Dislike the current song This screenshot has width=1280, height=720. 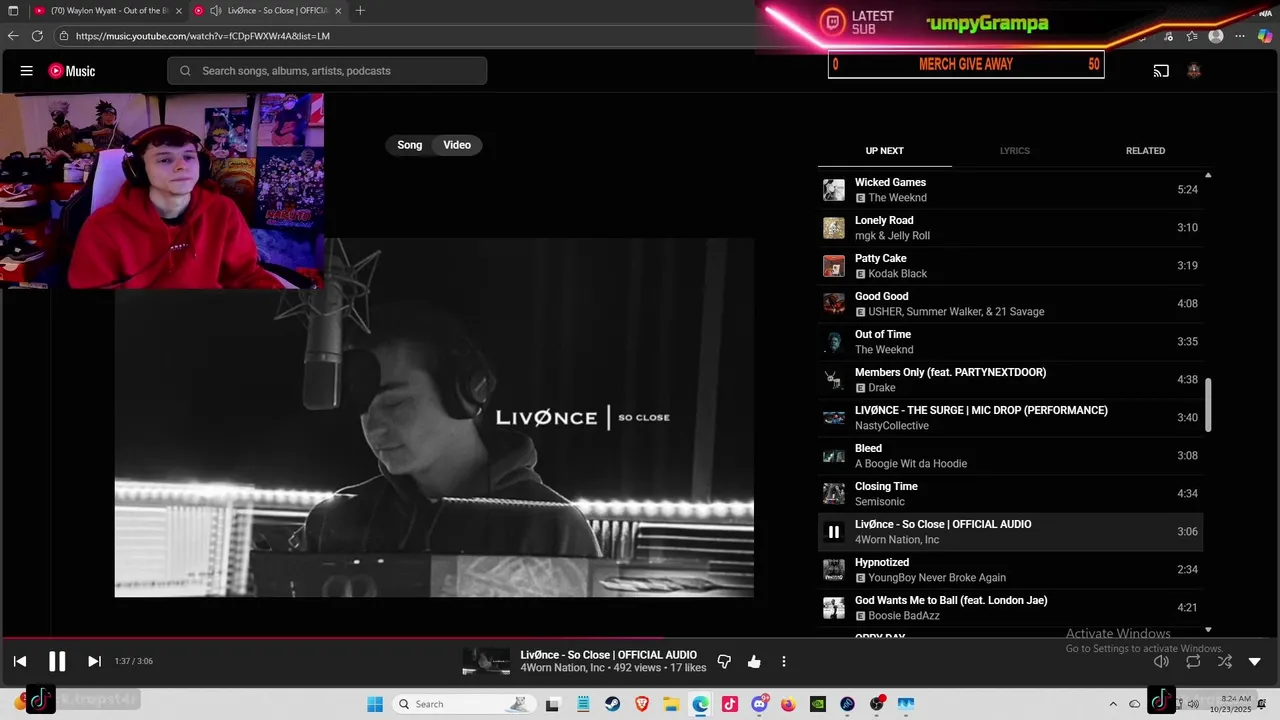point(724,661)
